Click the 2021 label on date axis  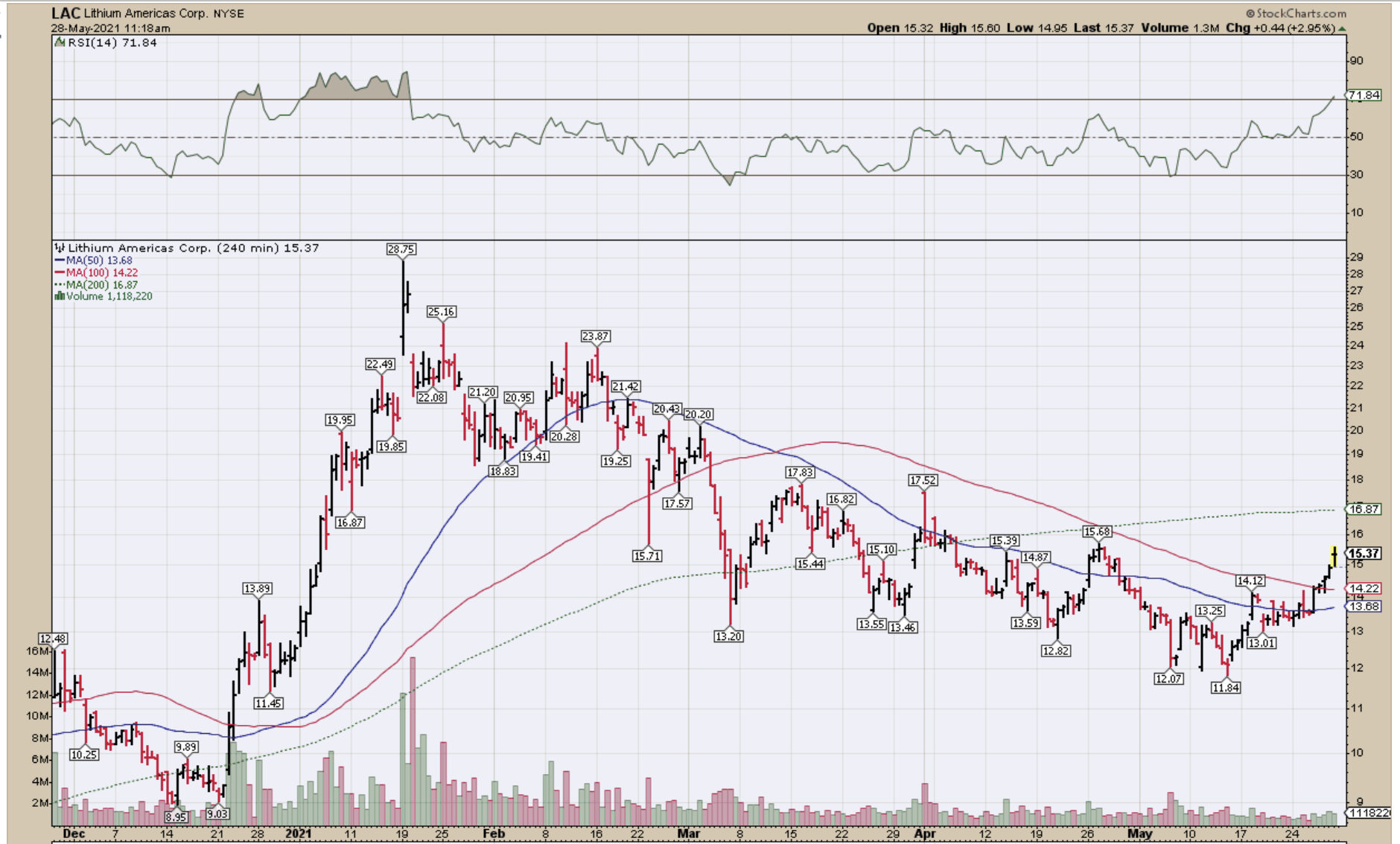coord(299,834)
